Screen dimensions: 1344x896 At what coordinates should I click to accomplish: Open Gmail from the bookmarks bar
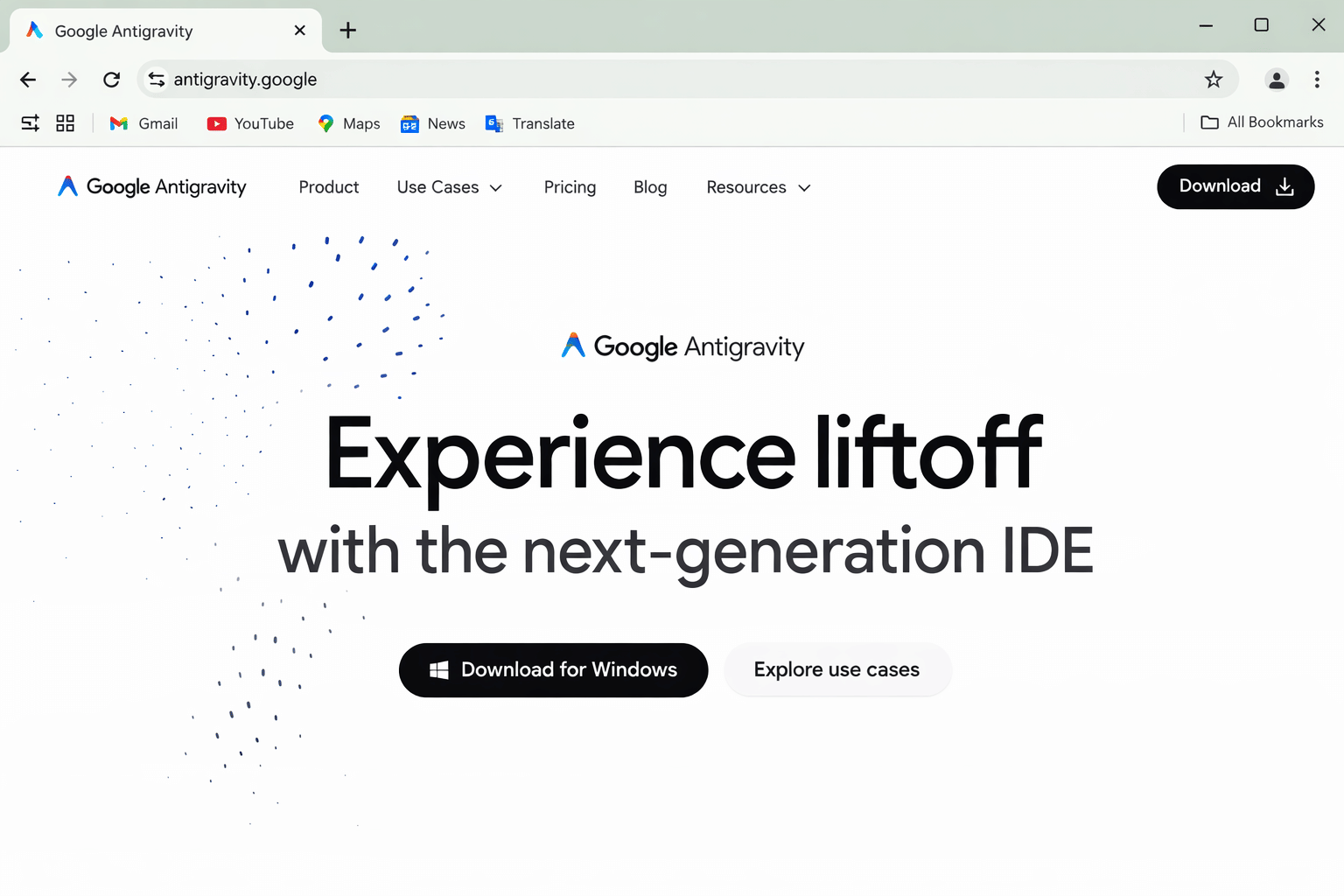tap(143, 123)
